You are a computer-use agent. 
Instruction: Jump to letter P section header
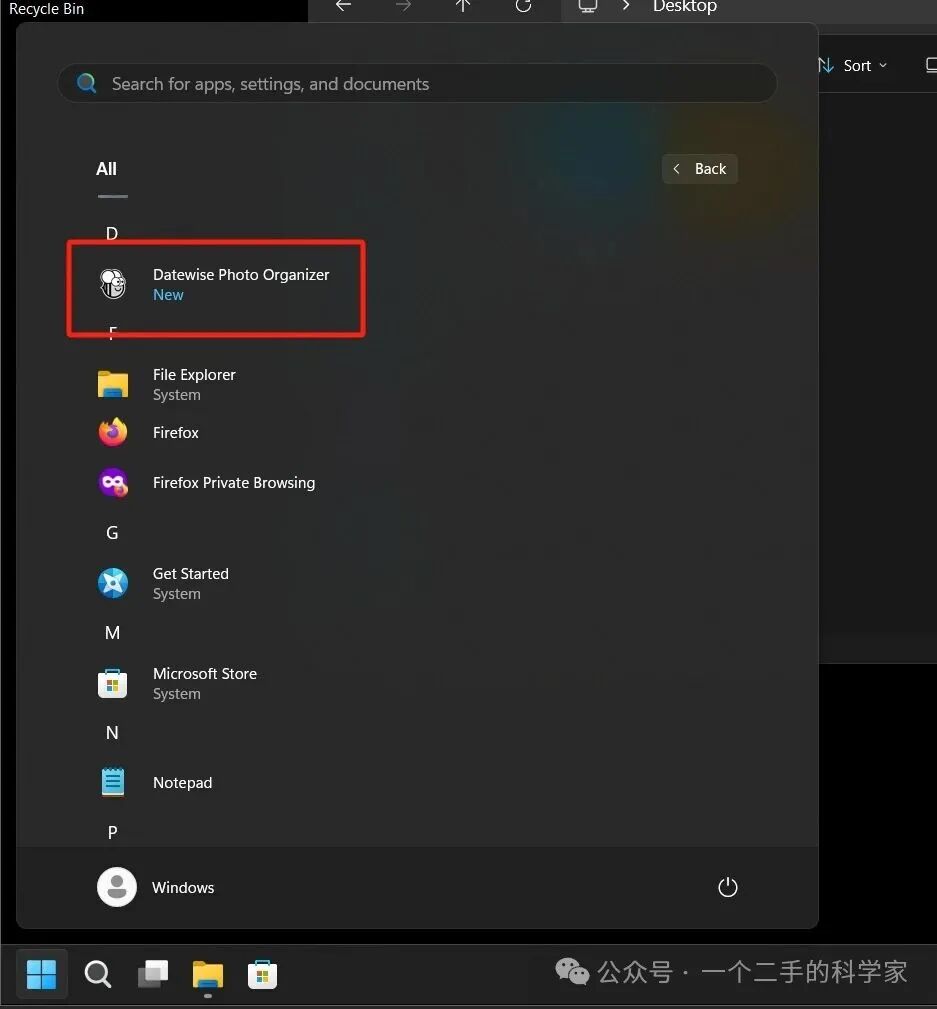tap(113, 832)
